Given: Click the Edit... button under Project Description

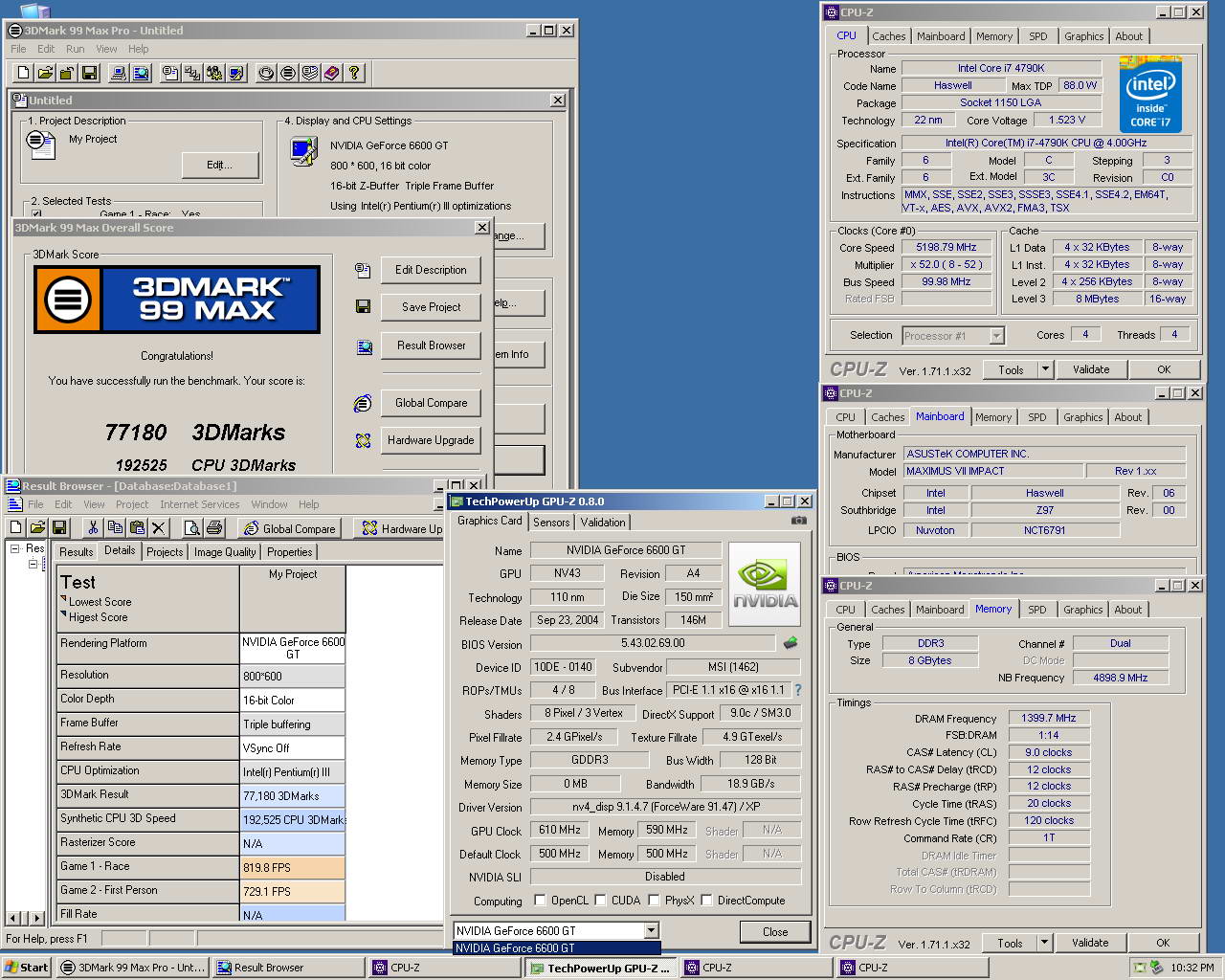Looking at the screenshot, I should tap(219, 165).
